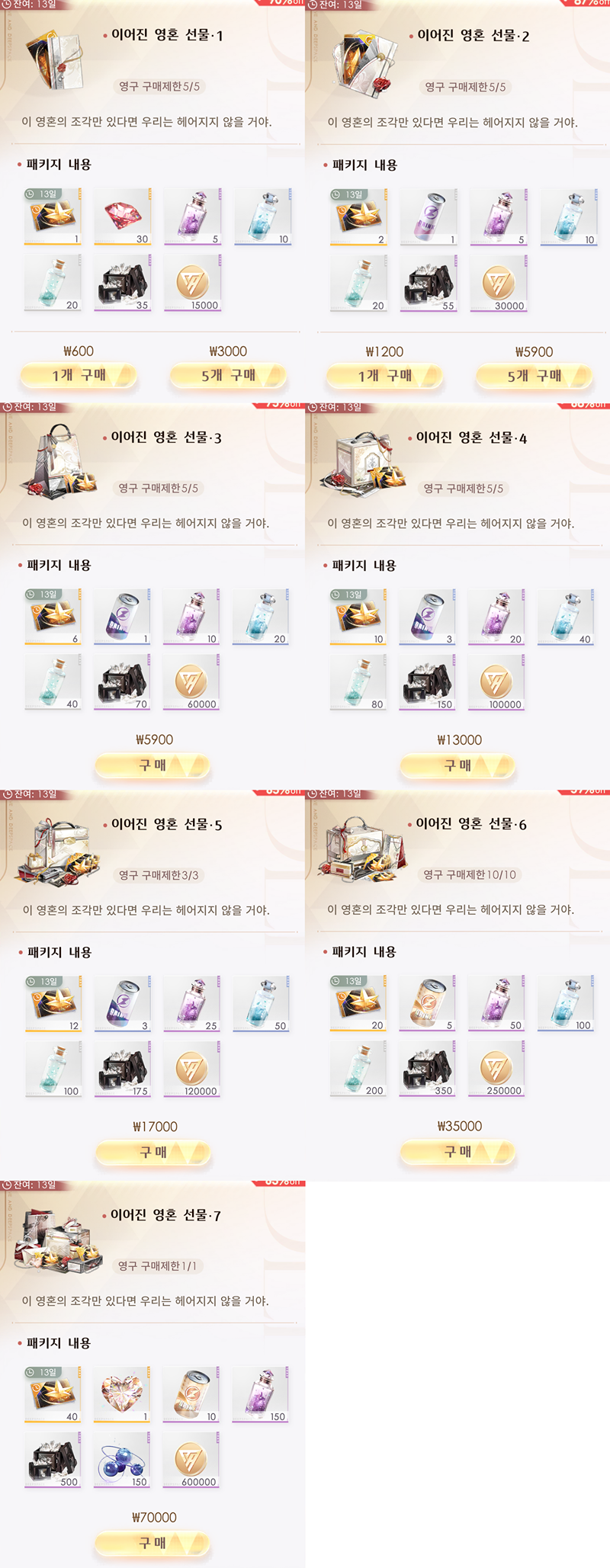Buy one 이어진 영혼 선물·1 for ₩600
Screen dimensions: 610x1568
(x=79, y=375)
